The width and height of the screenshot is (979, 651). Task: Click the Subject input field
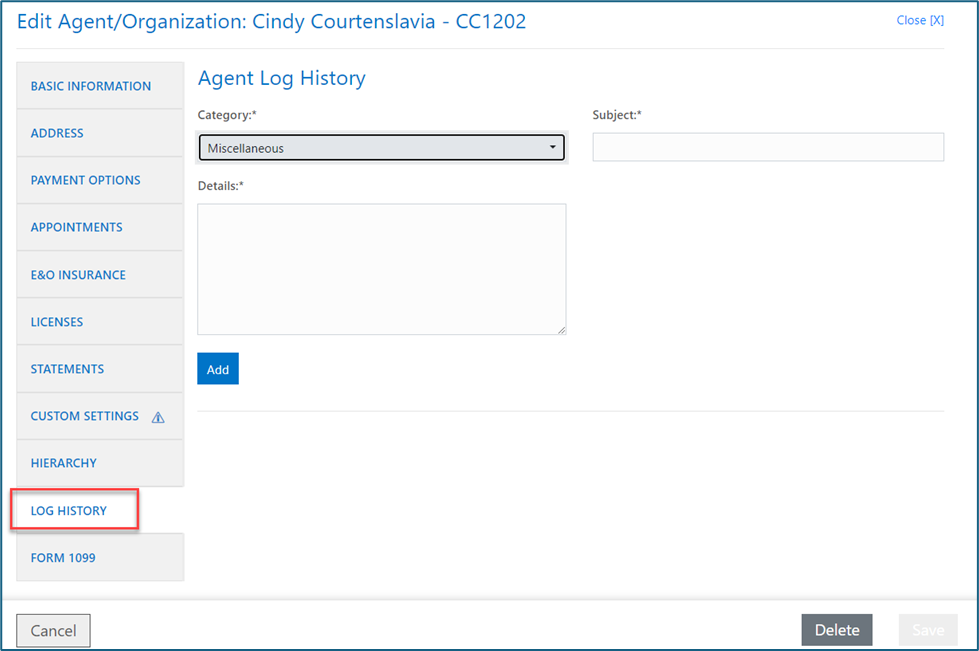click(x=768, y=147)
